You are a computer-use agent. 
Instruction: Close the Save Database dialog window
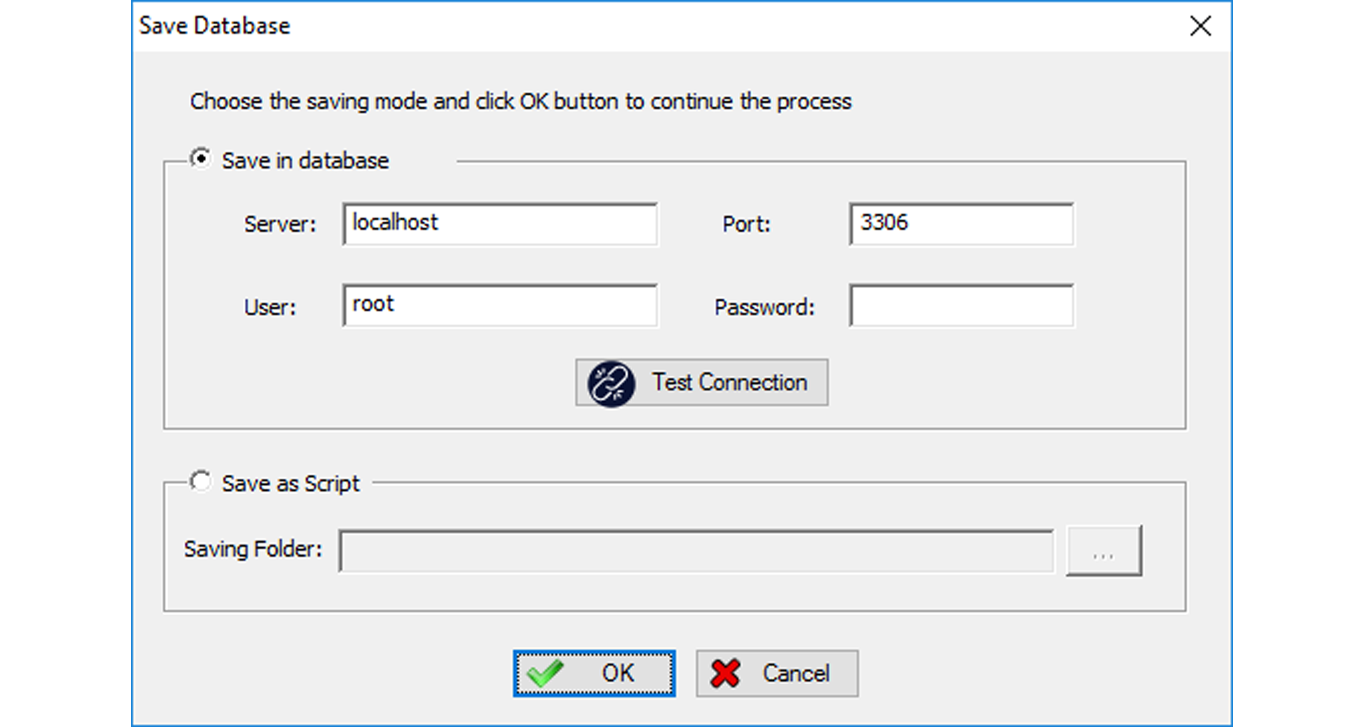[x=1200, y=26]
